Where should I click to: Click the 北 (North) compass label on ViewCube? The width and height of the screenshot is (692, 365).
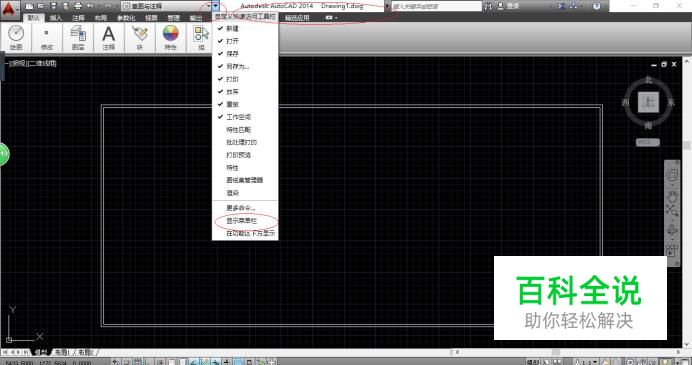click(648, 79)
